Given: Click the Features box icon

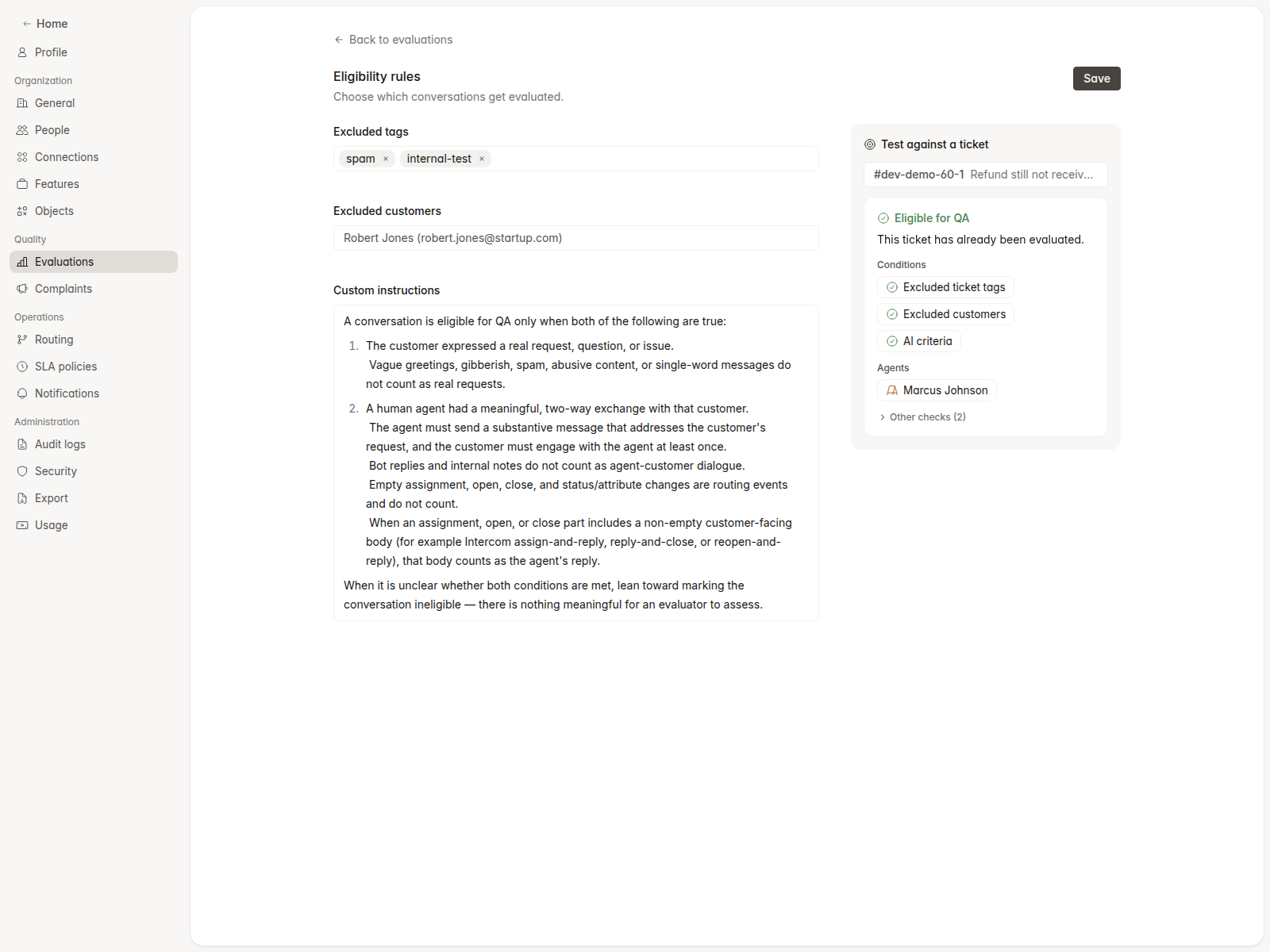Looking at the screenshot, I should point(22,184).
